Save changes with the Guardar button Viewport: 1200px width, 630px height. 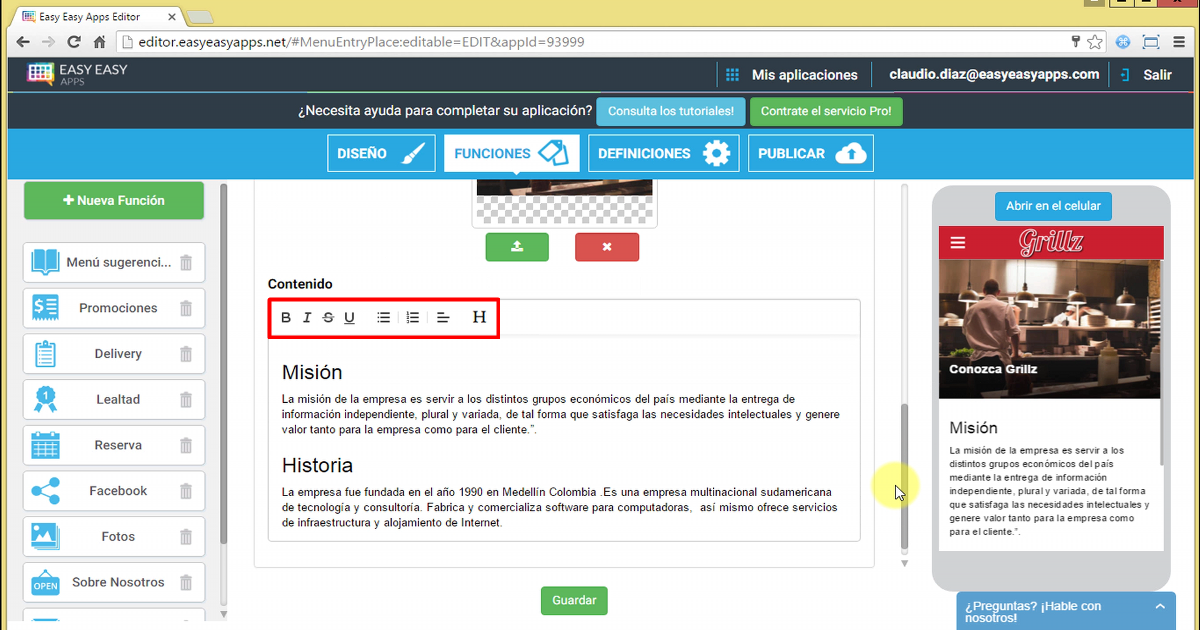(x=573, y=600)
